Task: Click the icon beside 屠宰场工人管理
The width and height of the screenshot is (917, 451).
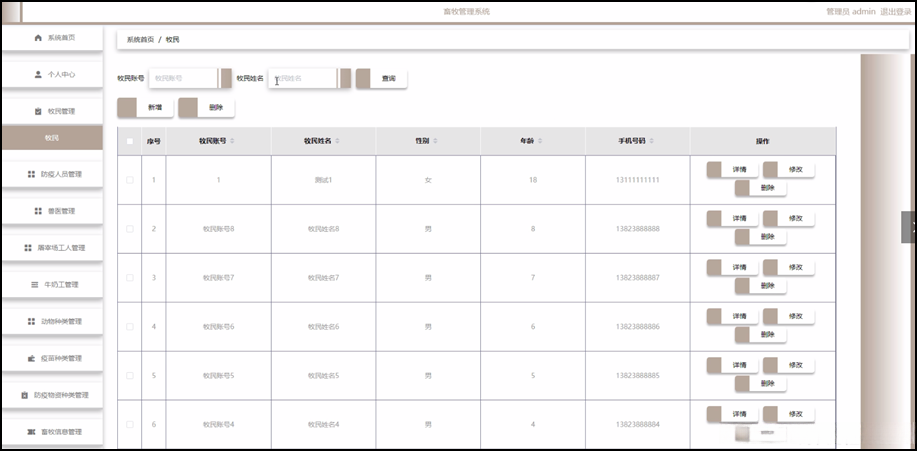Action: click(x=28, y=248)
